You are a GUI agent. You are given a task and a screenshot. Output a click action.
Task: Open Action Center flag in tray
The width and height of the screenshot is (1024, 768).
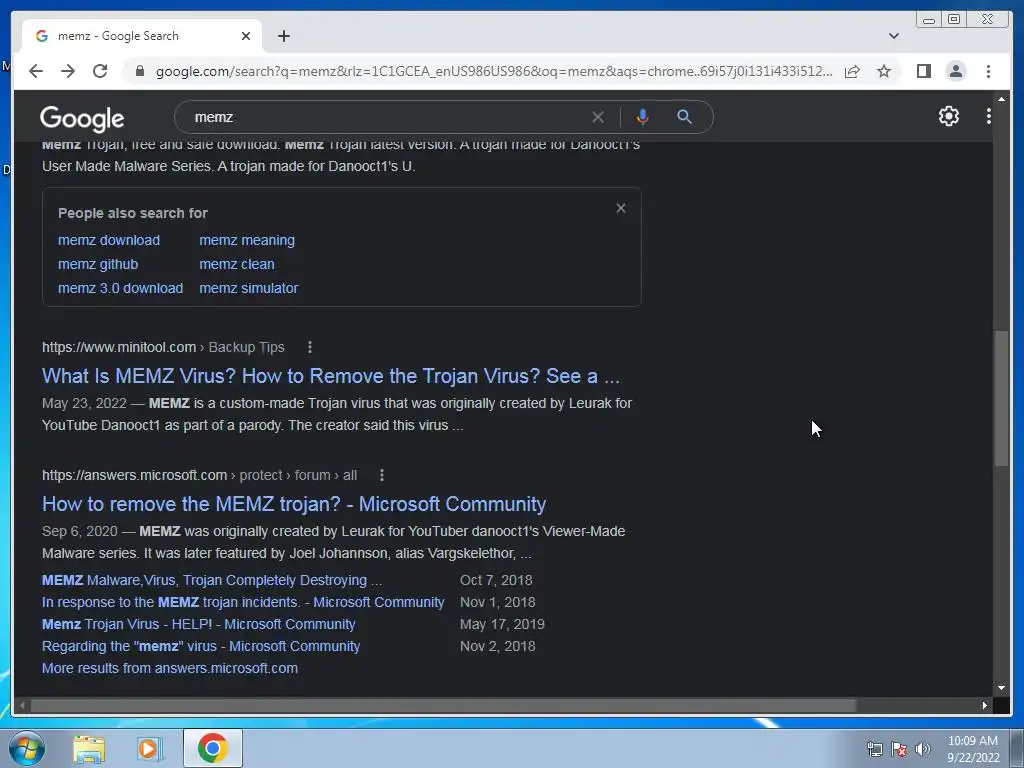tap(899, 749)
